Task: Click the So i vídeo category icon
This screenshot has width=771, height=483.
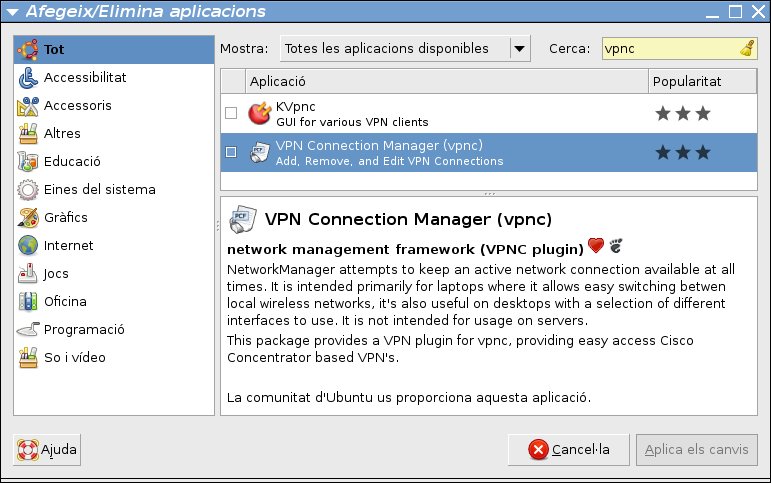Action: click(x=28, y=358)
